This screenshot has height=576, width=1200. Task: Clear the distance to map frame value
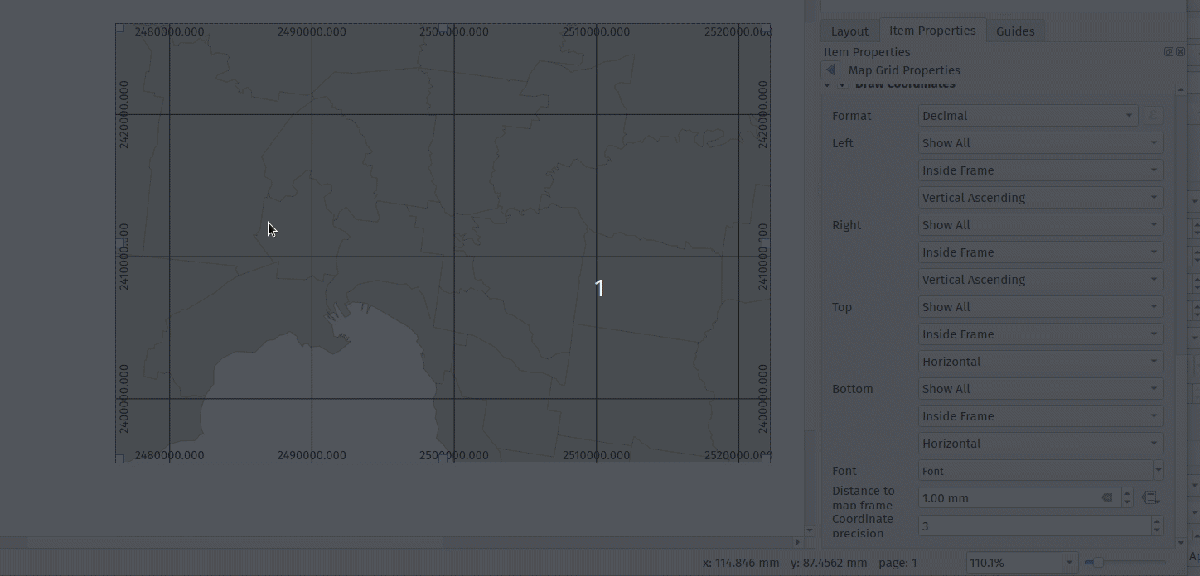[1108, 498]
